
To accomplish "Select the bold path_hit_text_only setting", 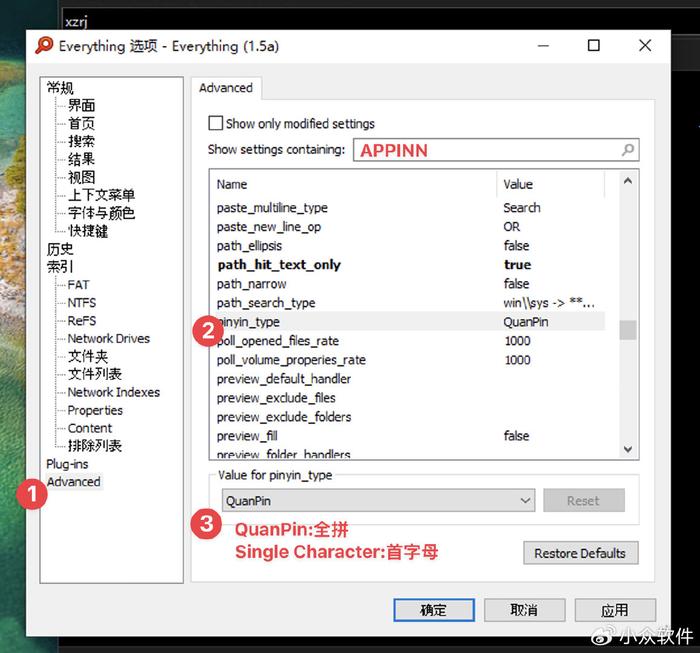I will [407, 265].
